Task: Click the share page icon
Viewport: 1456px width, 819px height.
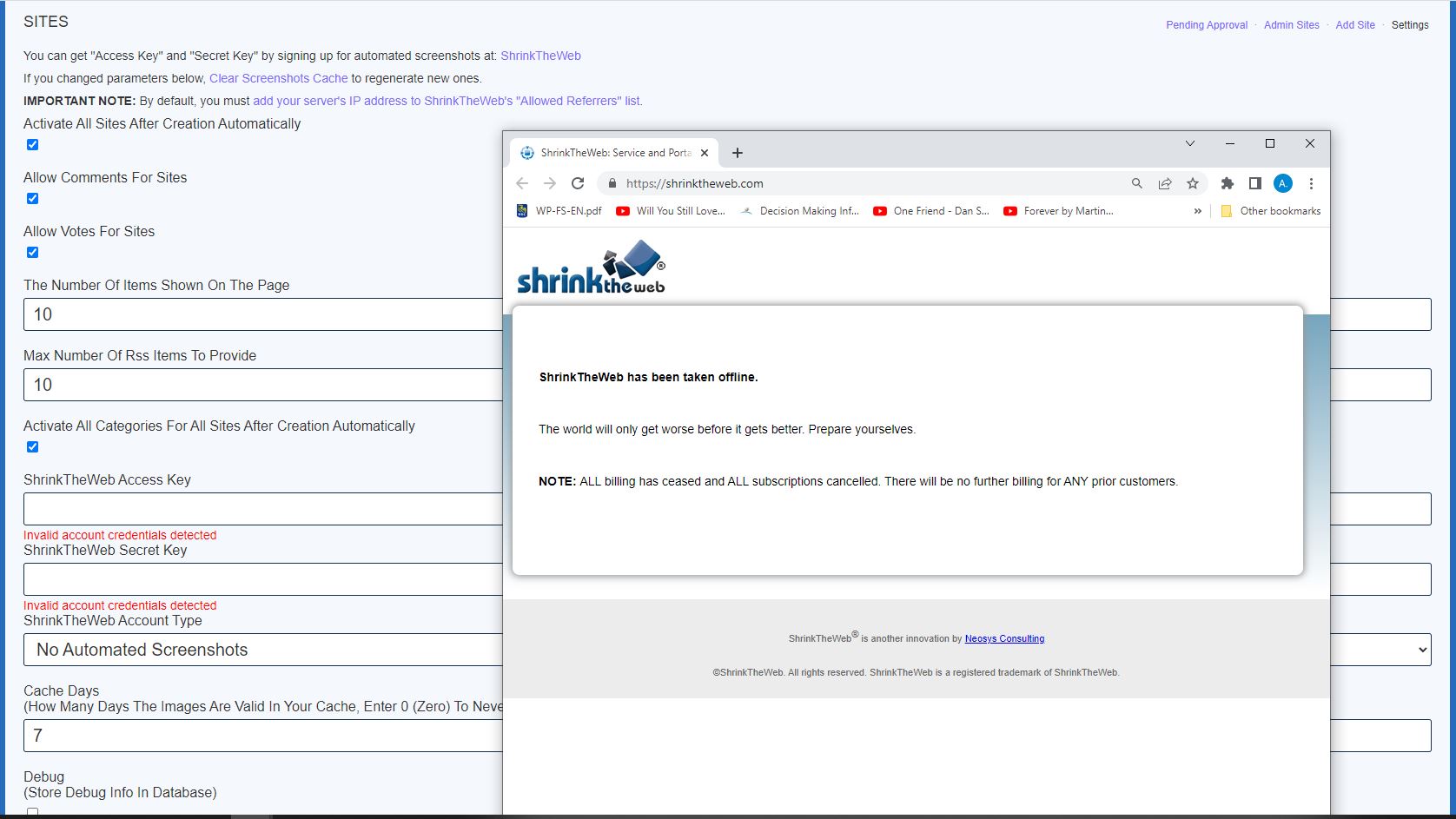Action: [1165, 183]
